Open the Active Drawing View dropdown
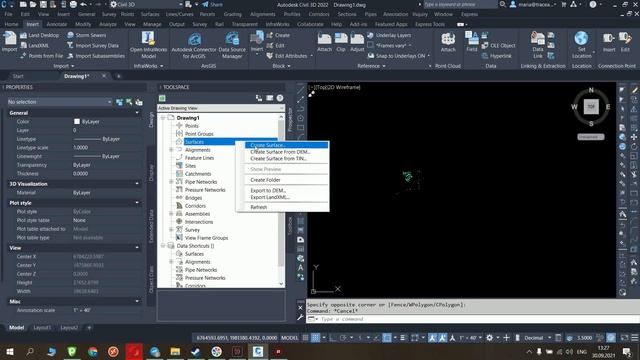Image resolution: width=640 pixels, height=360 pixels. 221,108
